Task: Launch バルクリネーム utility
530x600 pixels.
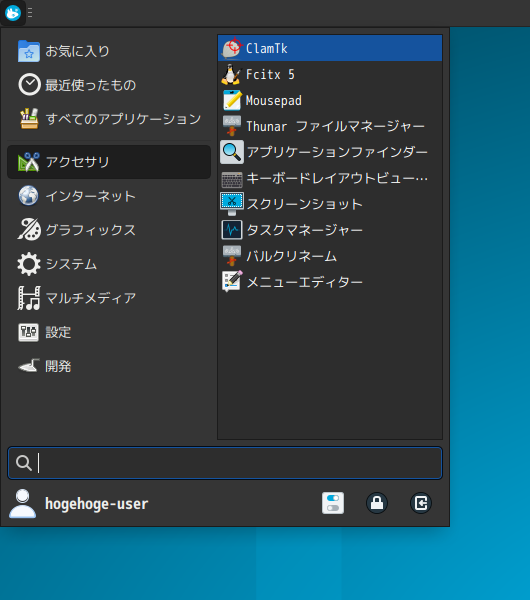Action: coord(329,256)
